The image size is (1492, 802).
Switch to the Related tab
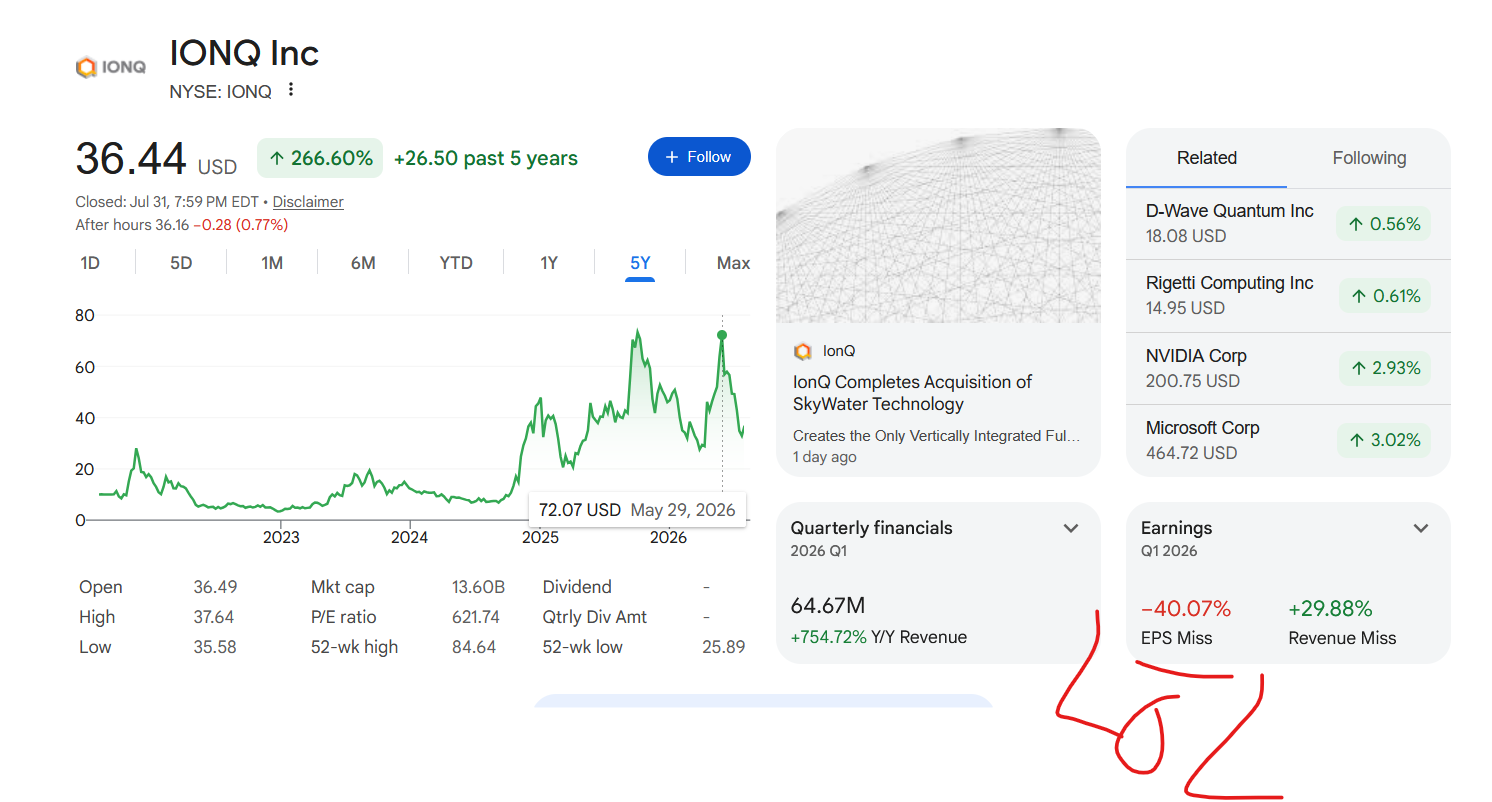click(1207, 158)
